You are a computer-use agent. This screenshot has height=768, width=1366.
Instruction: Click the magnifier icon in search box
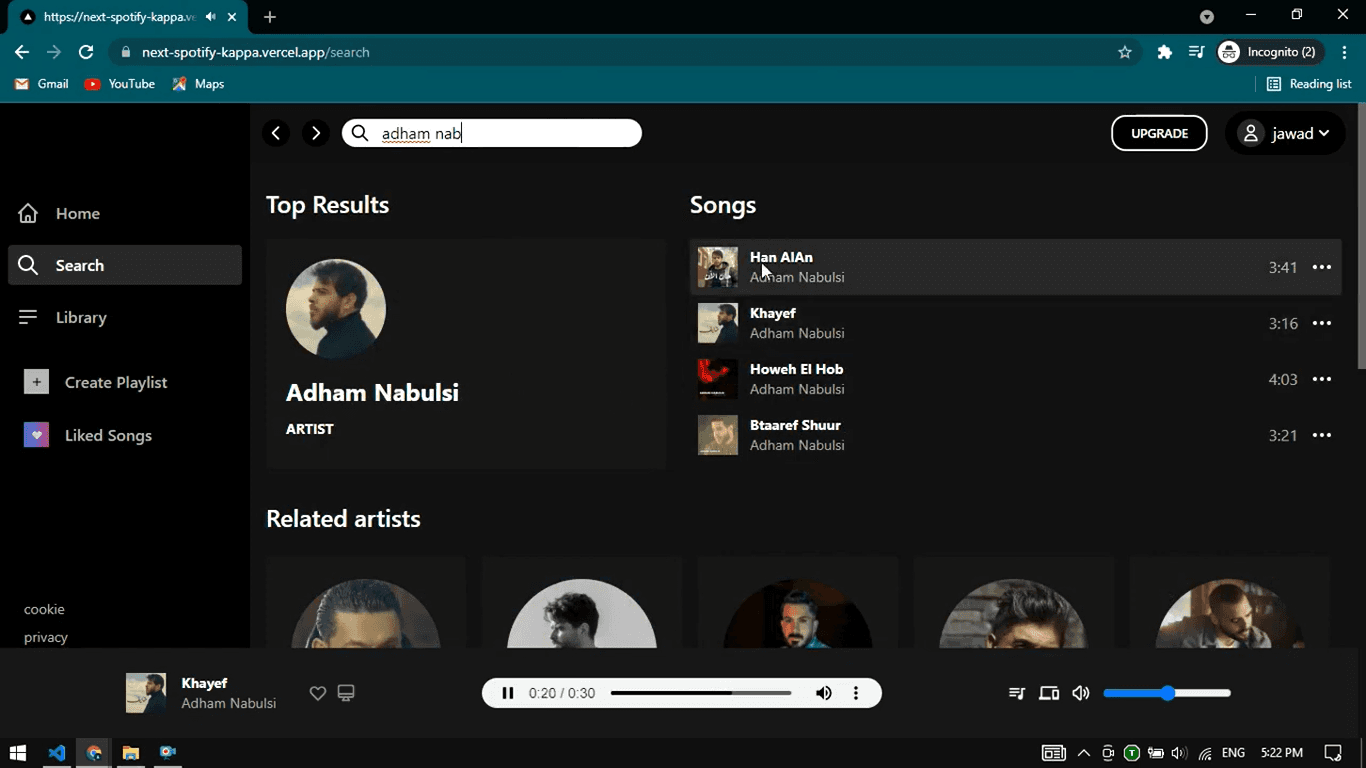point(361,133)
